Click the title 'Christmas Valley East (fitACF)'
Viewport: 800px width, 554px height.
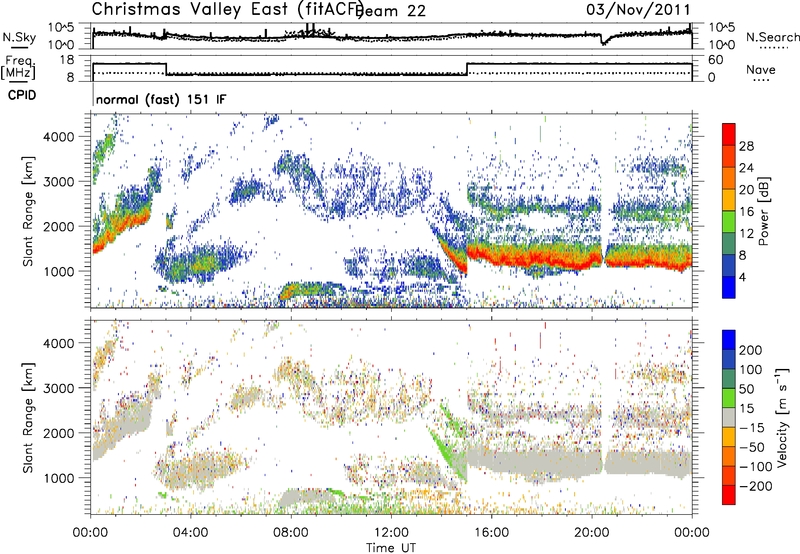pos(227,9)
